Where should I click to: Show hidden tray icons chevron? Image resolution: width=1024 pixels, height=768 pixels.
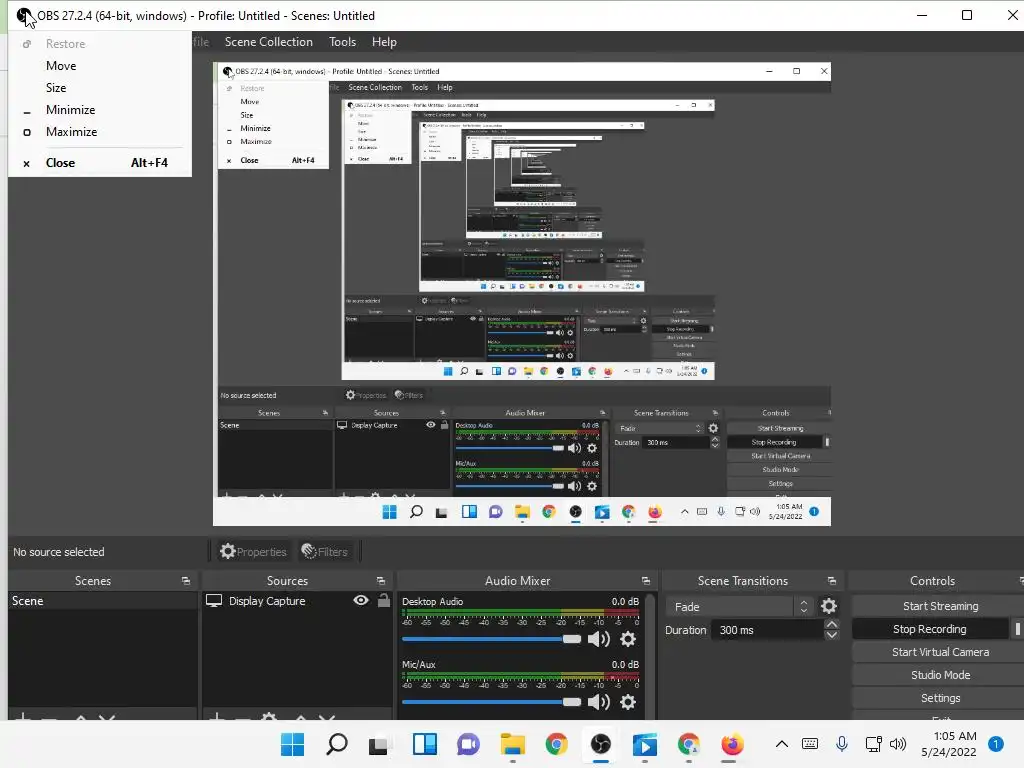(782, 744)
